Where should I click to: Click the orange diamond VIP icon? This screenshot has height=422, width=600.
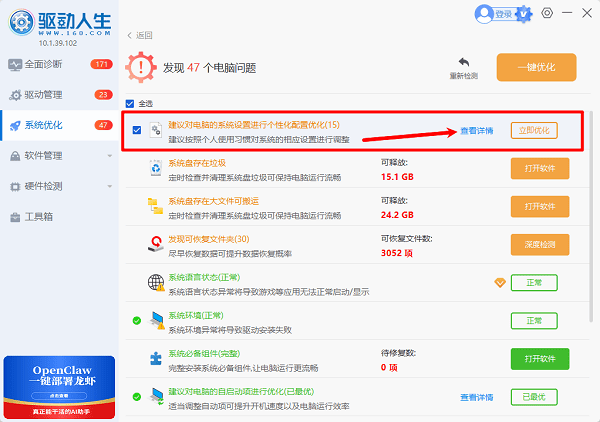pyautogui.click(x=500, y=283)
